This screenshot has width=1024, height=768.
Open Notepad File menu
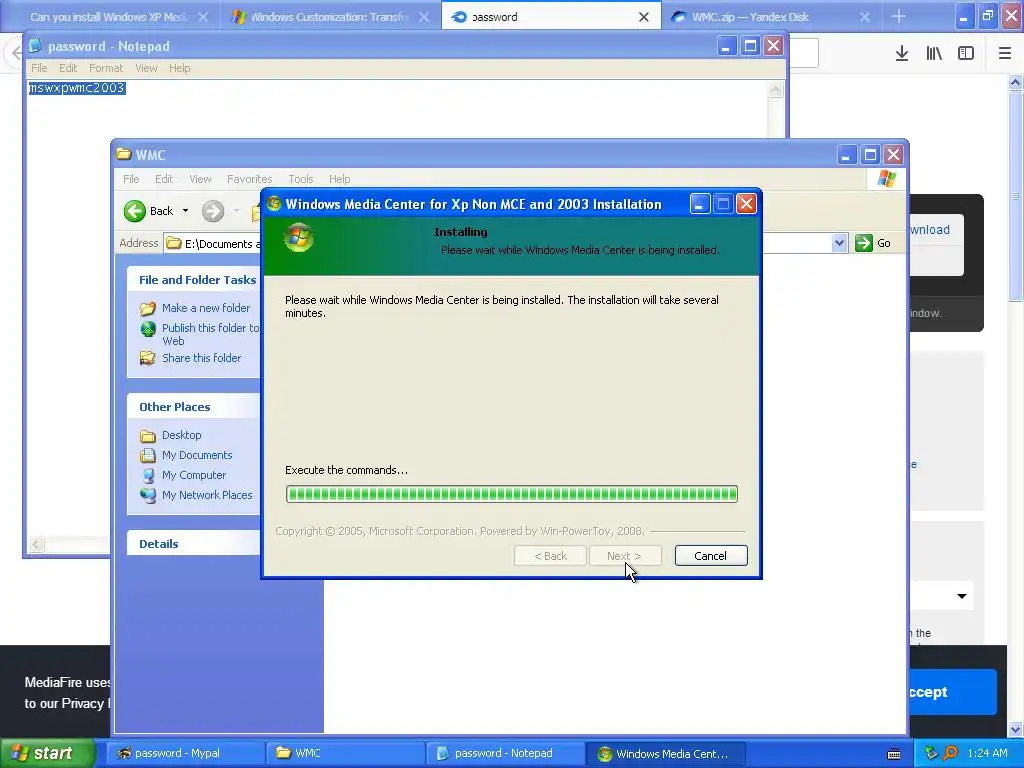(x=39, y=68)
